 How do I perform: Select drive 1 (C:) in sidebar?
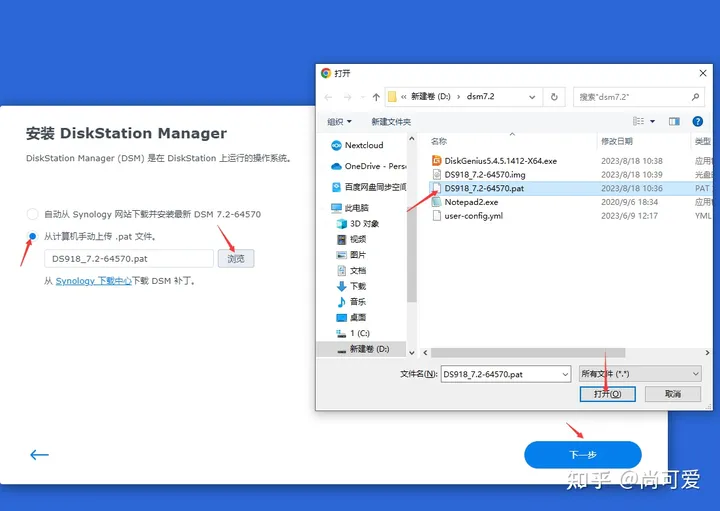point(353,333)
